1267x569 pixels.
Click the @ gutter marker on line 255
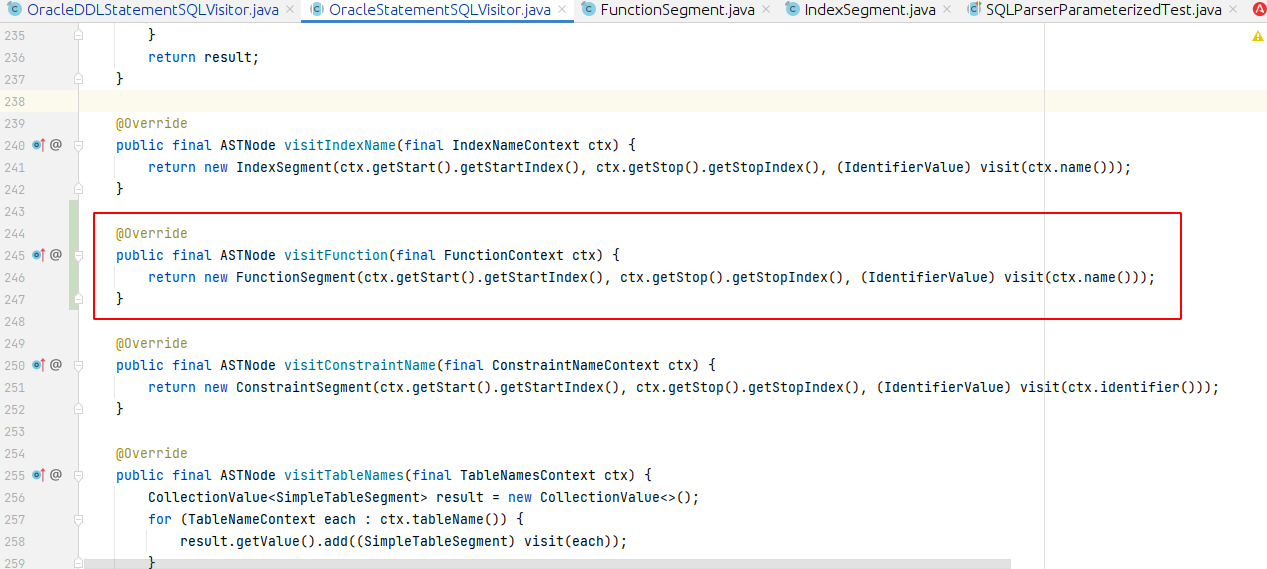pyautogui.click(x=56, y=475)
